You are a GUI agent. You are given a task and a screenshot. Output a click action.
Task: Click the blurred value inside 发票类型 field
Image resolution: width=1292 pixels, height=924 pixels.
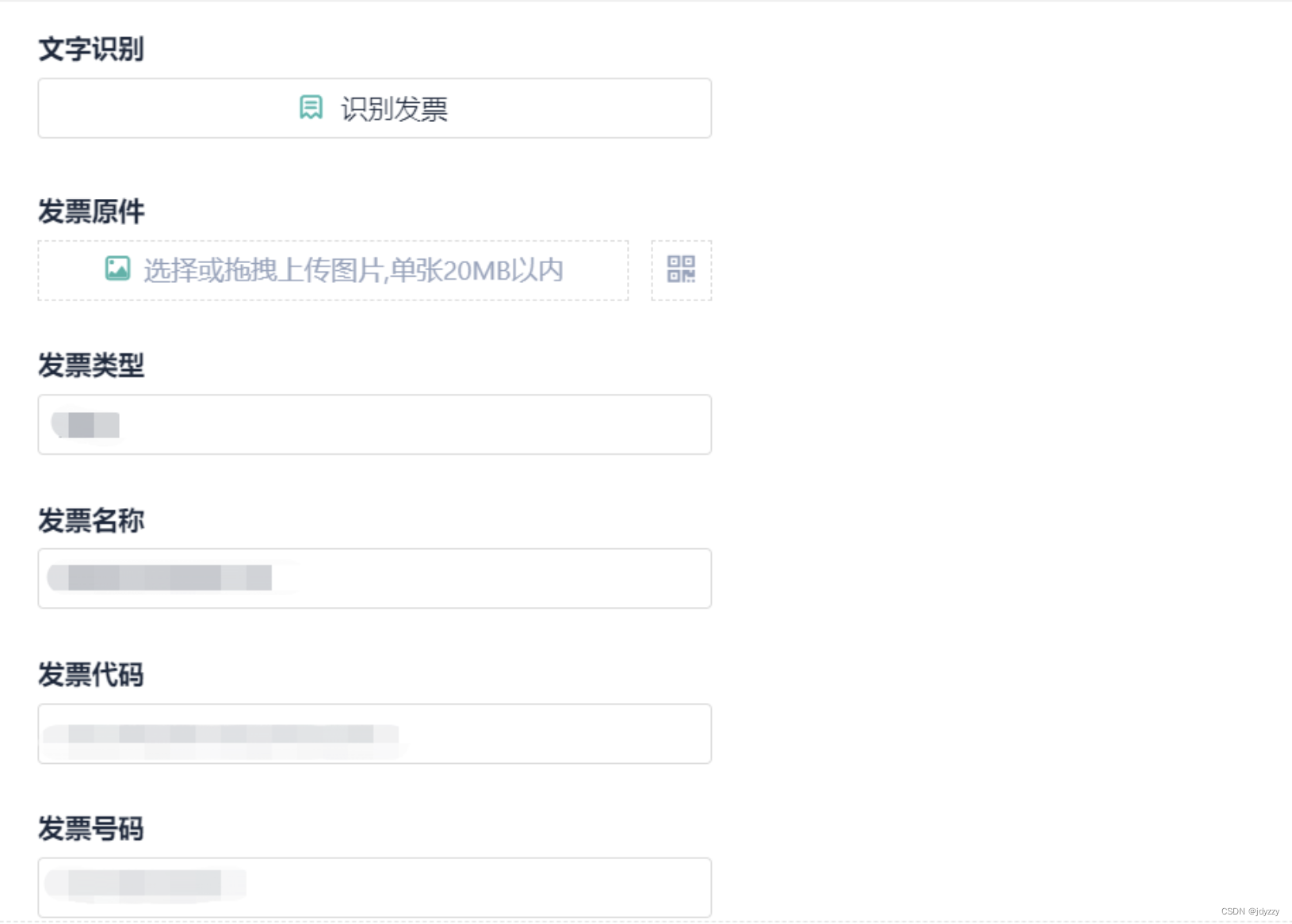tap(86, 425)
